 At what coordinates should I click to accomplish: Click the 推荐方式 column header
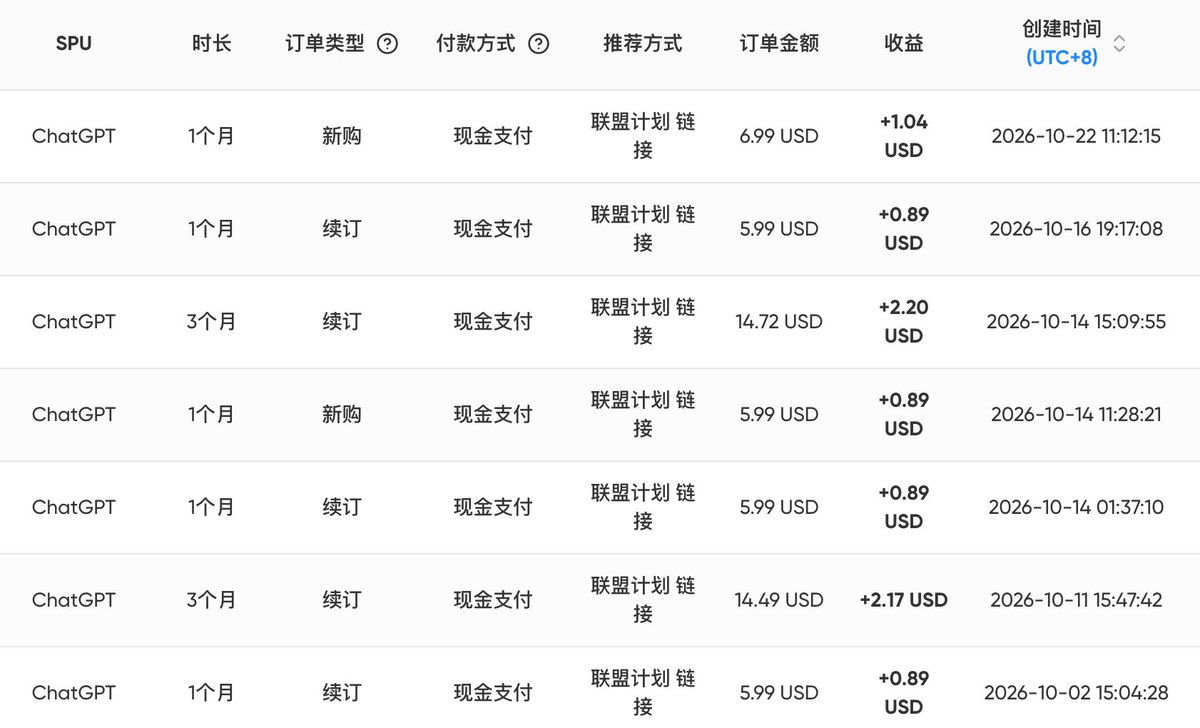coord(643,44)
